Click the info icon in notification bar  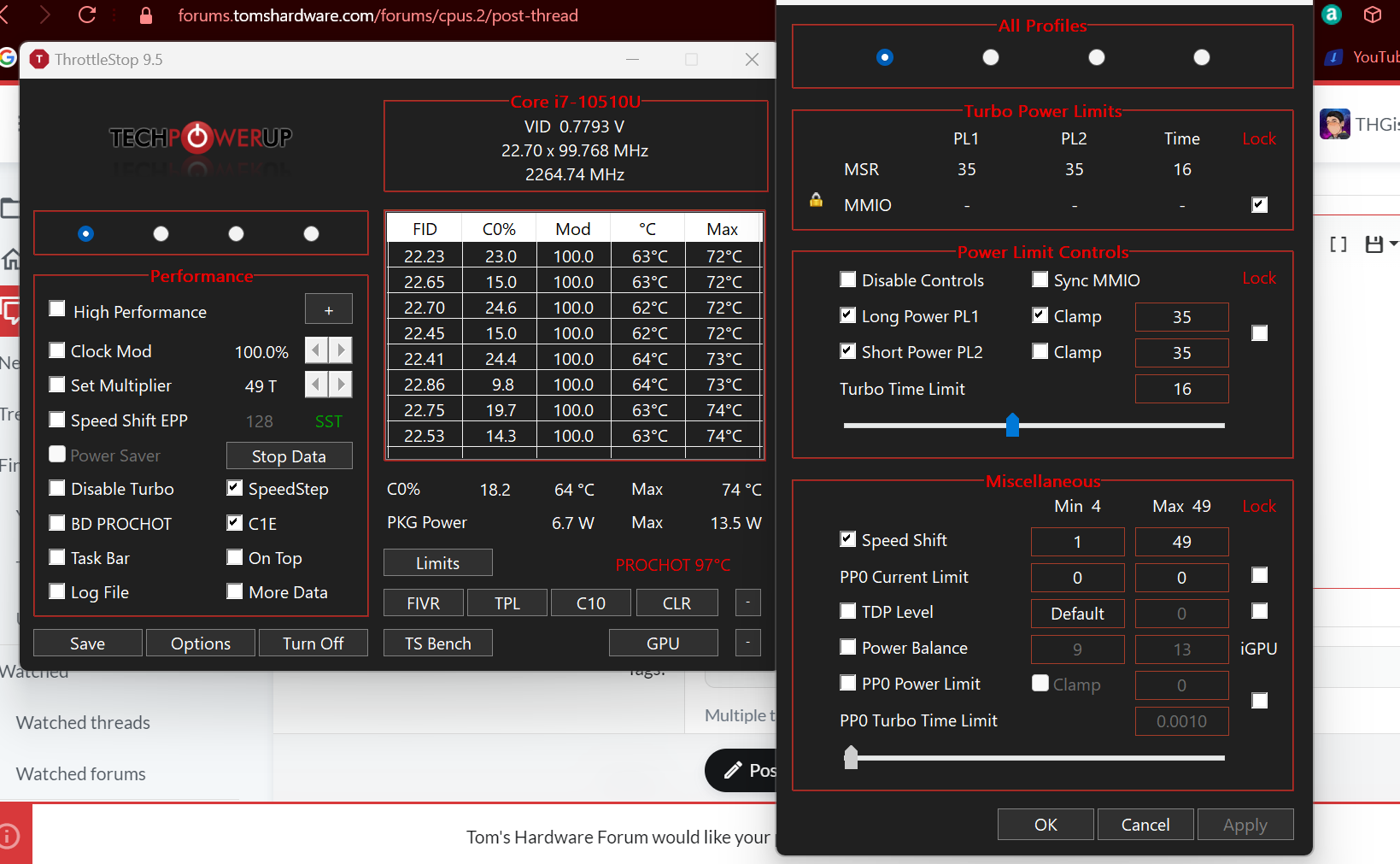coord(9,835)
